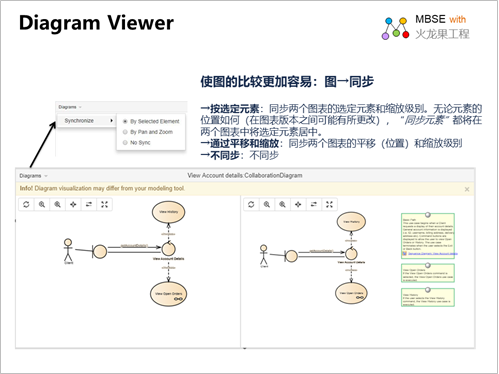
Task: Open blue hyperlink in green note
Action: click(x=432, y=254)
